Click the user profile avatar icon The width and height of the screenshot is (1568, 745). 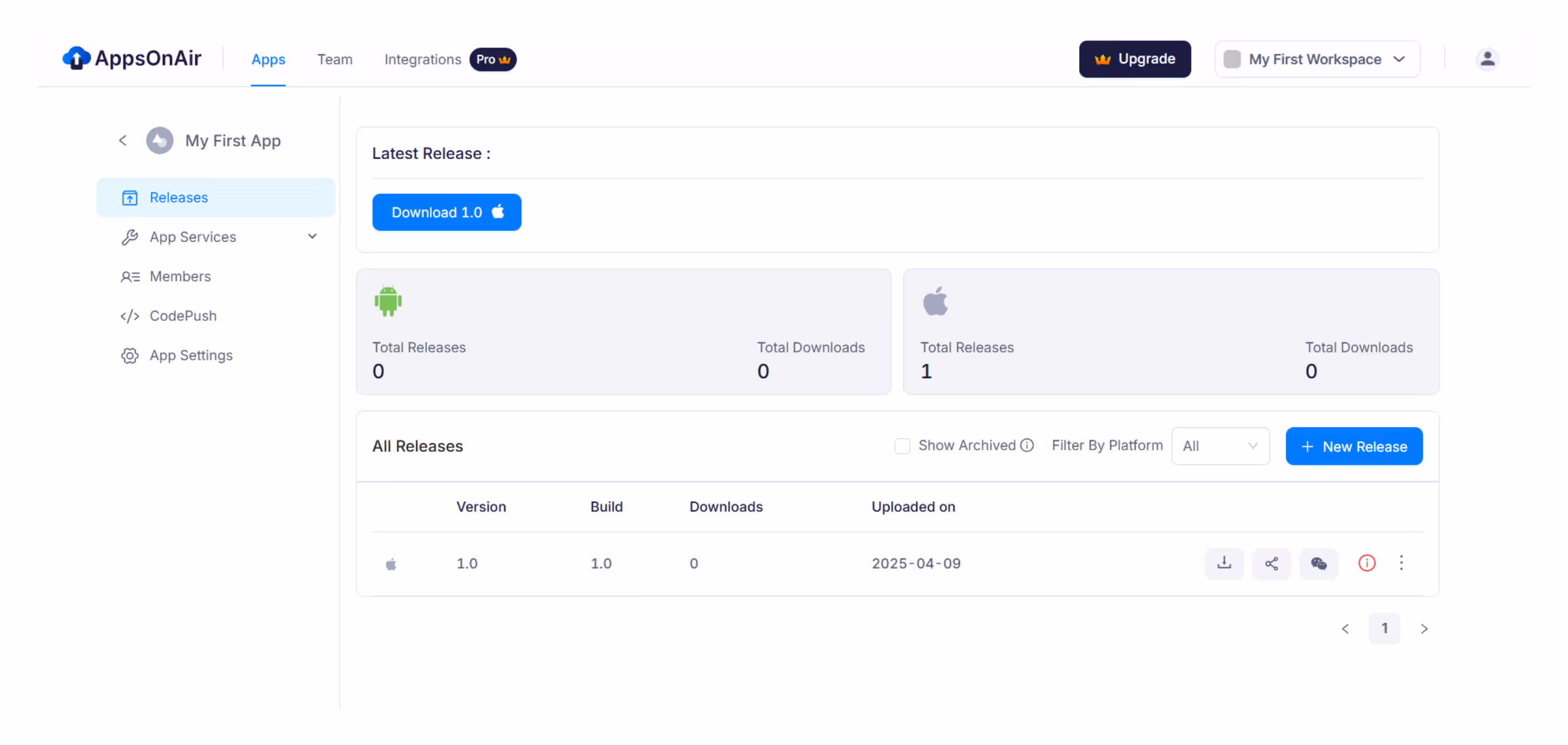(x=1487, y=59)
